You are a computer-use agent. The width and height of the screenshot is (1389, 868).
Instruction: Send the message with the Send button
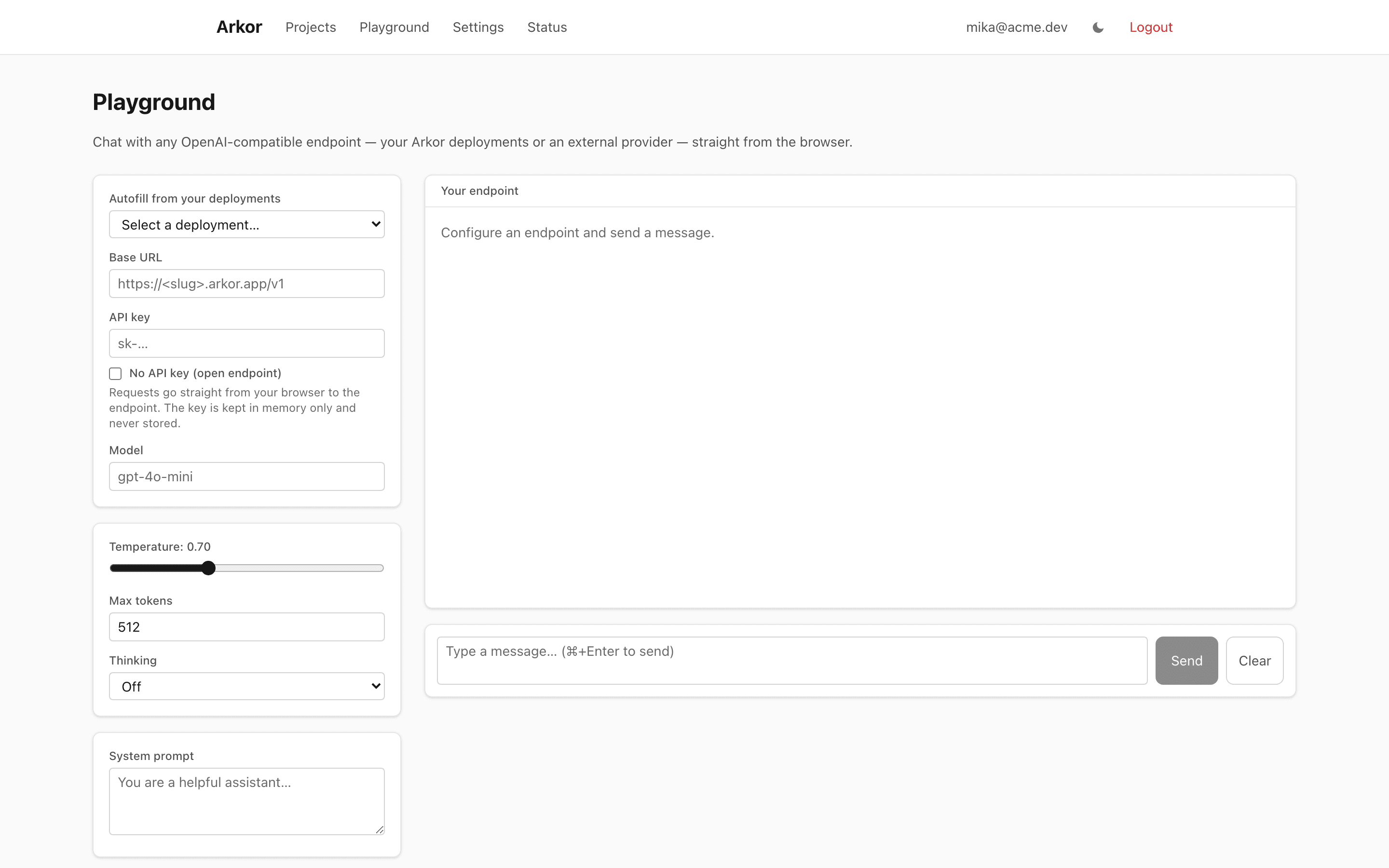click(1186, 661)
